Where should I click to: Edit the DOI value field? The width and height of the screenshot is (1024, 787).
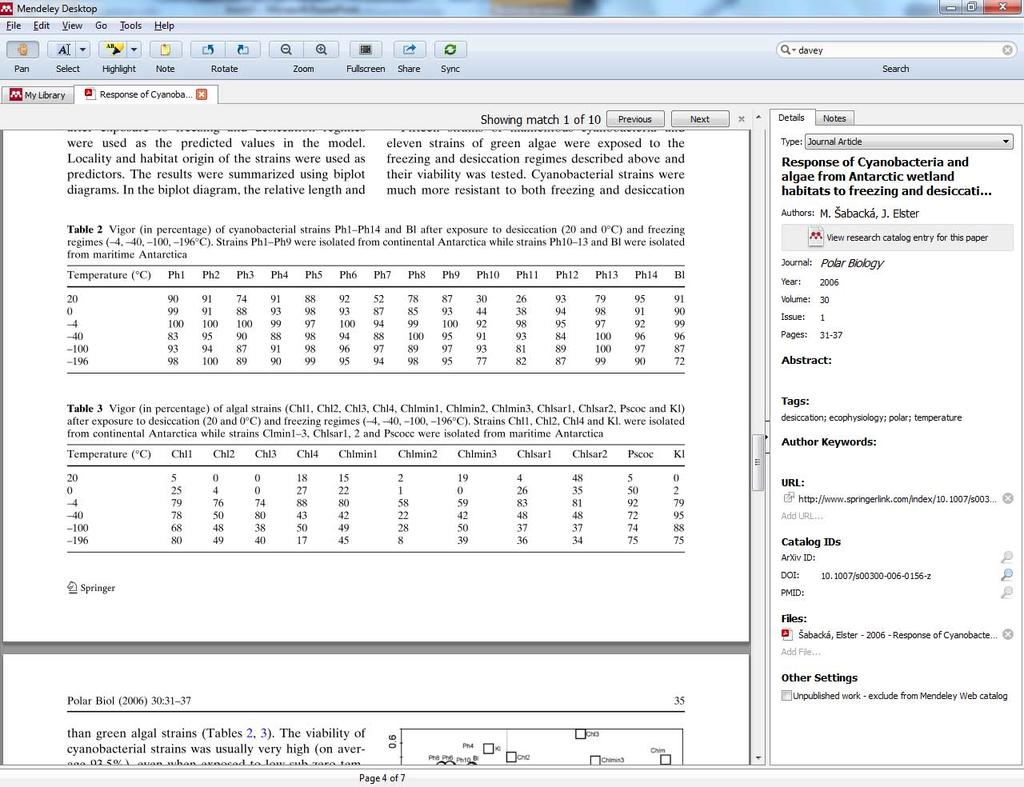[876, 576]
